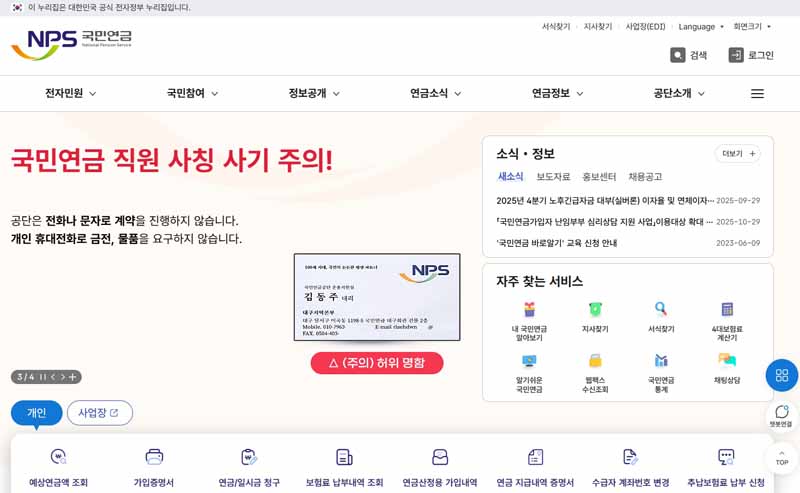Open 수급자 계좌번호 변경 icon

631,457
